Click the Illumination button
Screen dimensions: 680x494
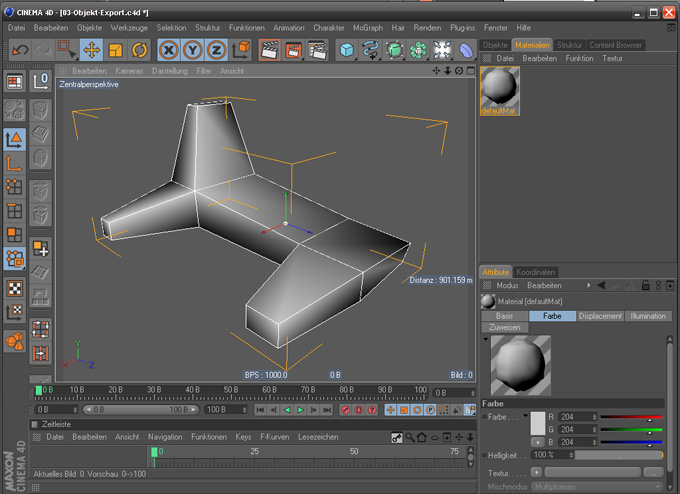click(648, 316)
